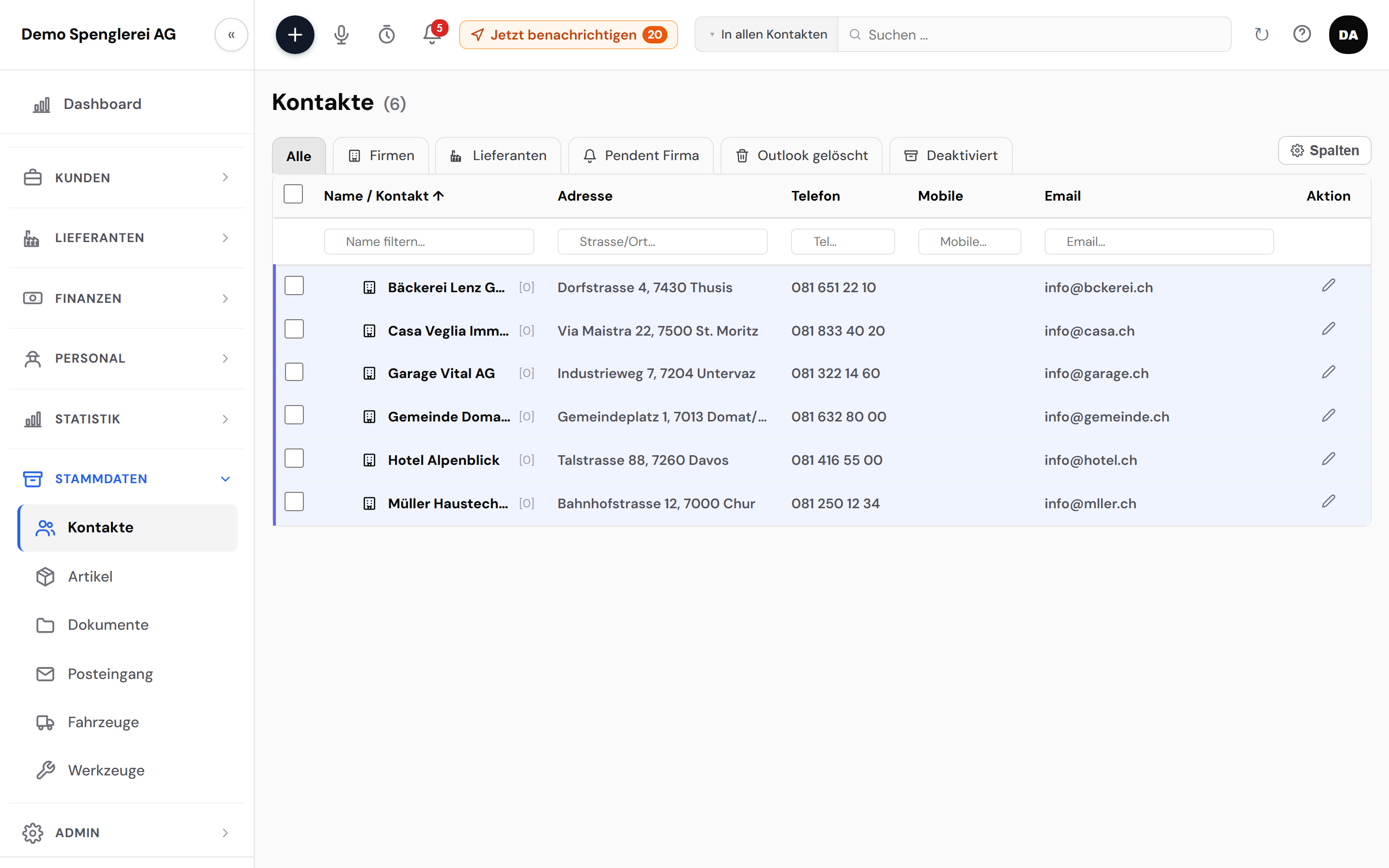Screen dimensions: 1389x868
Task: Select the Alle tab
Action: 299,156
